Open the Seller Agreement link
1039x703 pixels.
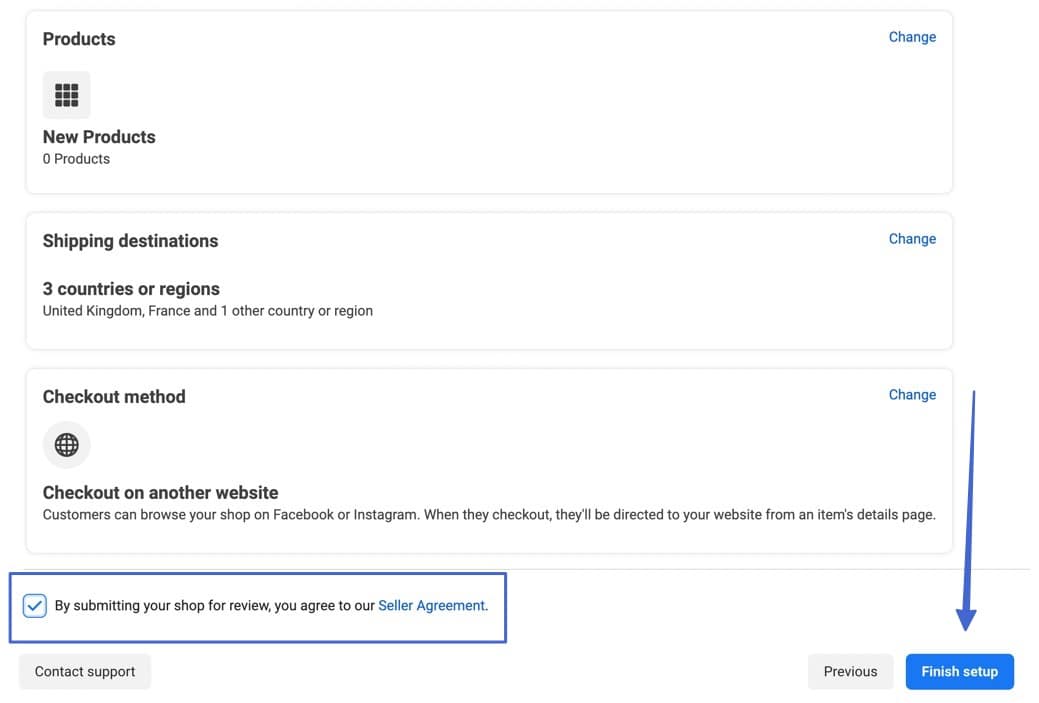click(431, 606)
